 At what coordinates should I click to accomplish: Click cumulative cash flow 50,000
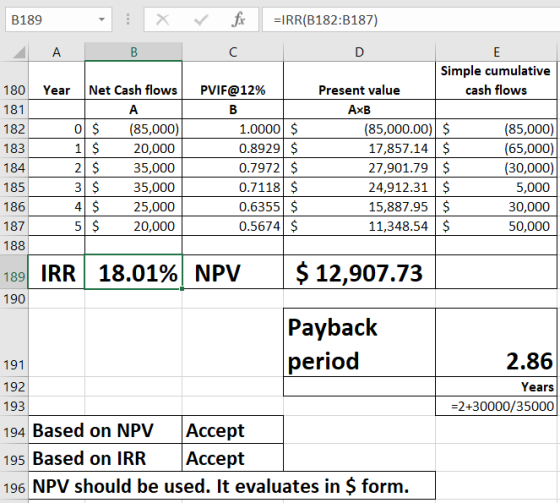[x=496, y=226]
